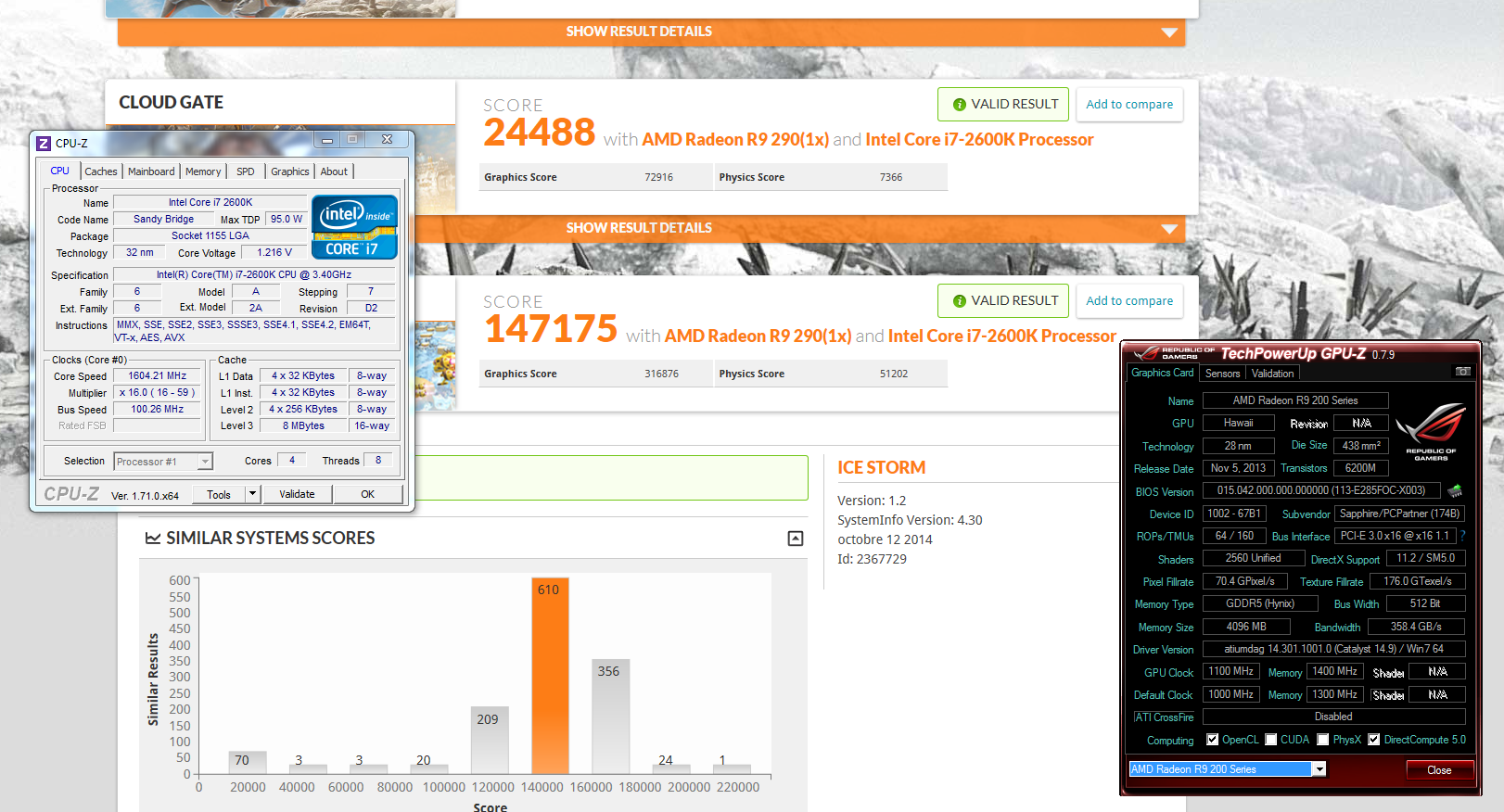
Task: Open the Tools dropdown arrow in CPU-Z
Action: (252, 494)
